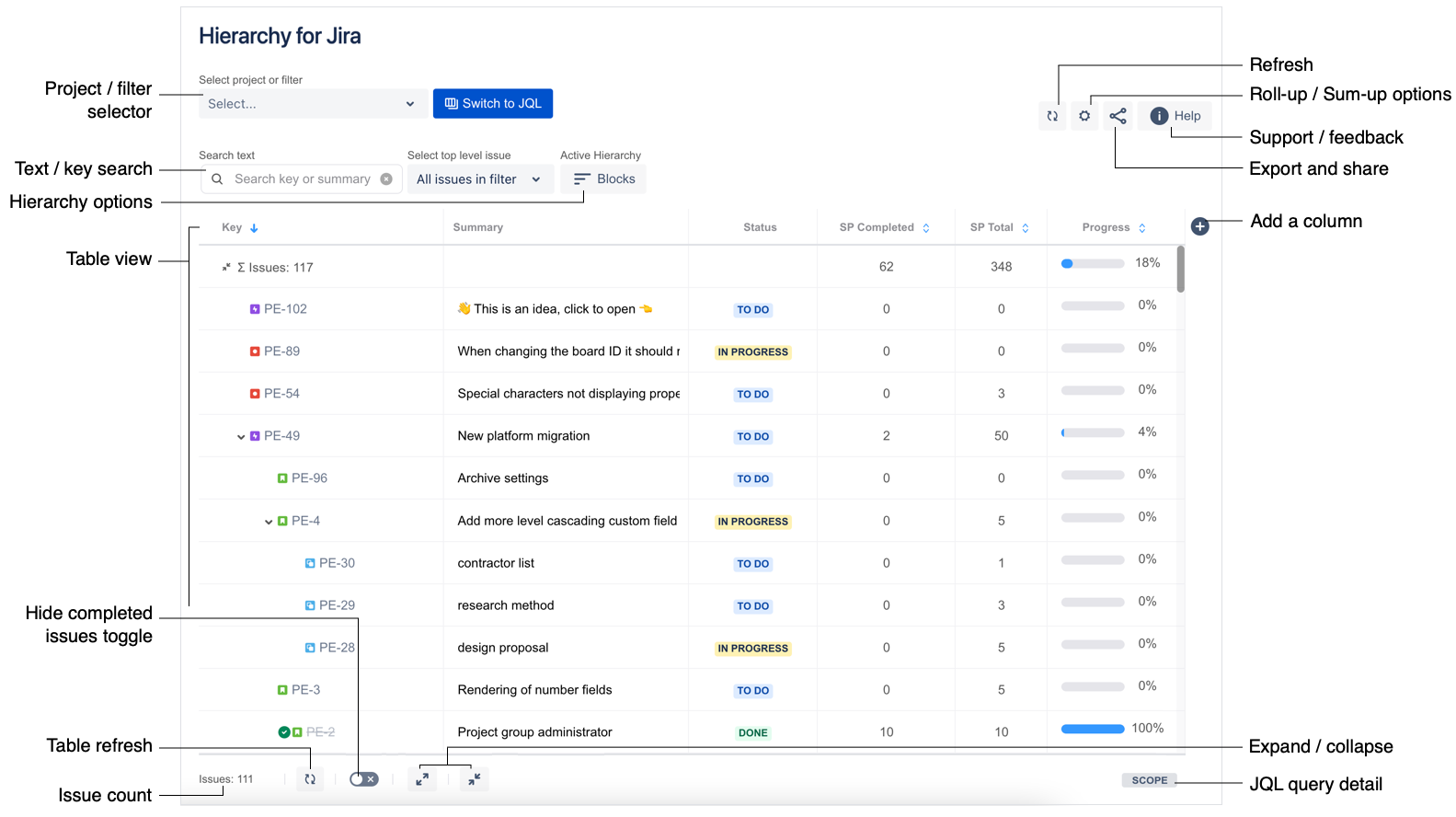The height and width of the screenshot is (817, 1456).
Task: Collapse the Issues: 117 summary row
Action: (226, 267)
